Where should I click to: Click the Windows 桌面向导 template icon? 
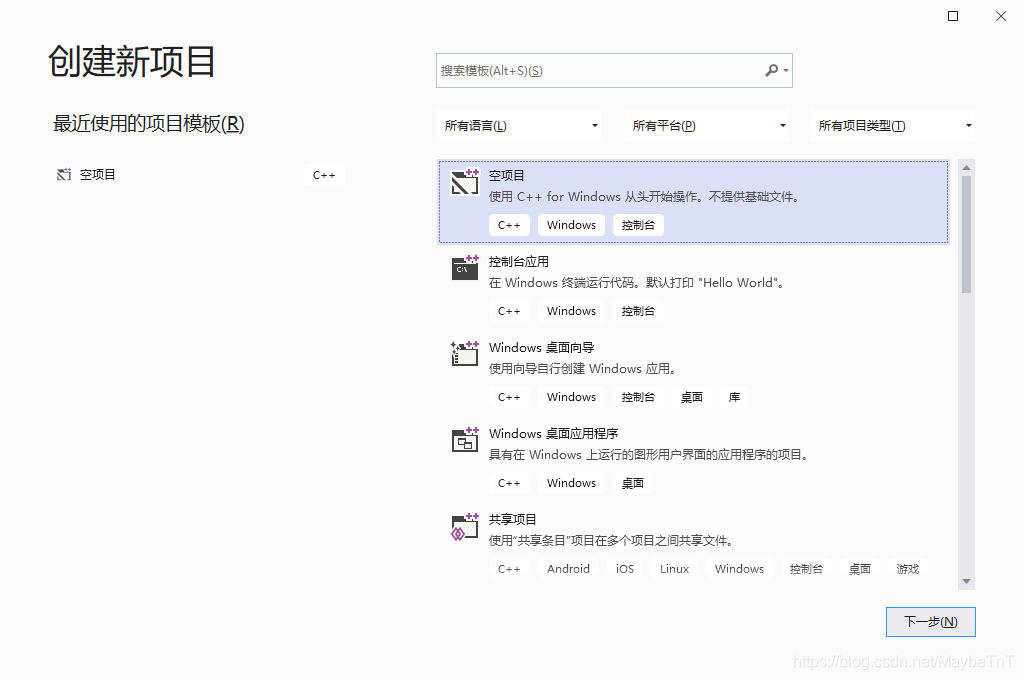465,353
